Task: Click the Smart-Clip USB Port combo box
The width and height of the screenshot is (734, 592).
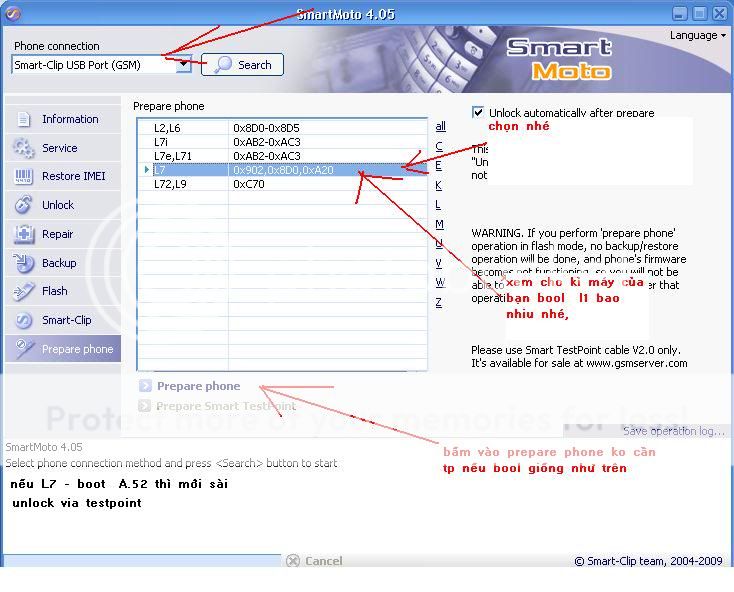Action: tap(101, 65)
